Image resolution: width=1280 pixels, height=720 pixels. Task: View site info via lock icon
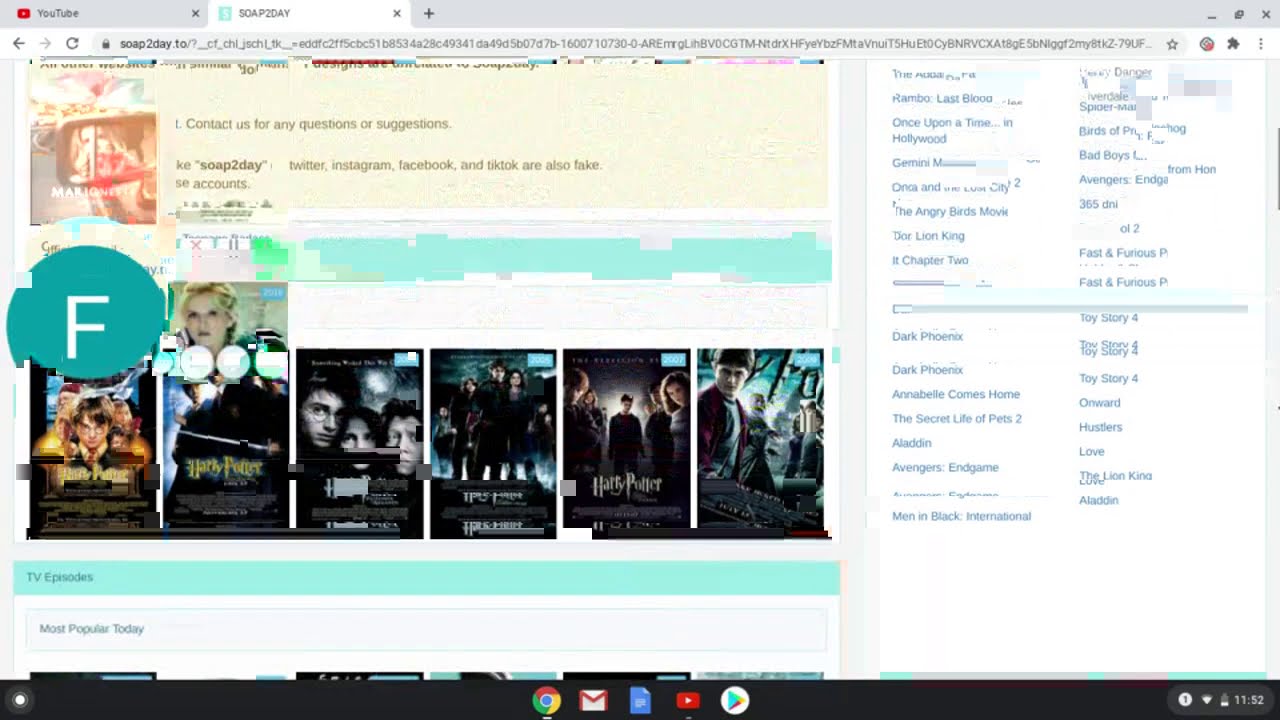106,44
